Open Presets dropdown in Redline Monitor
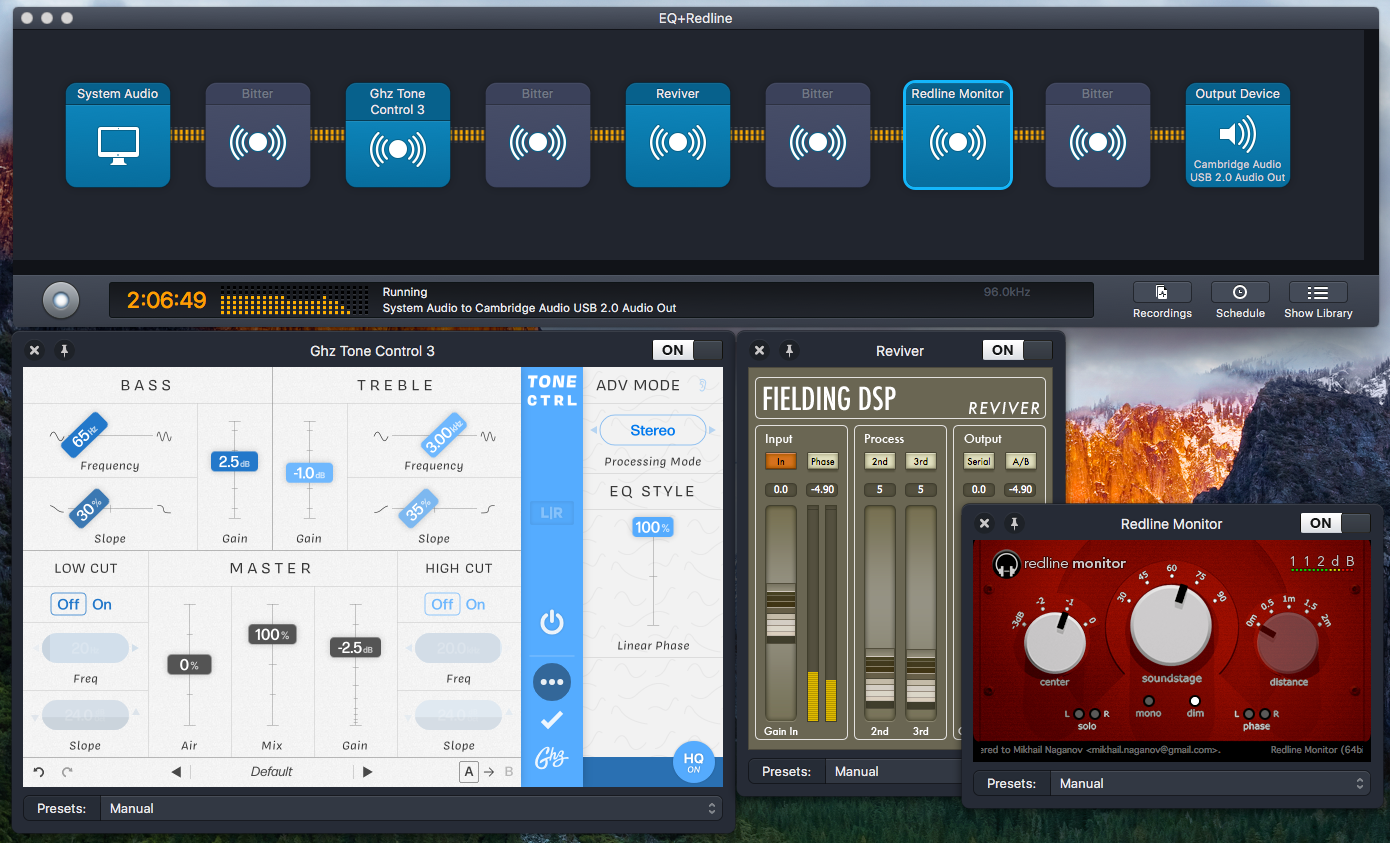Viewport: 1390px width, 843px height. pyautogui.click(x=1210, y=783)
